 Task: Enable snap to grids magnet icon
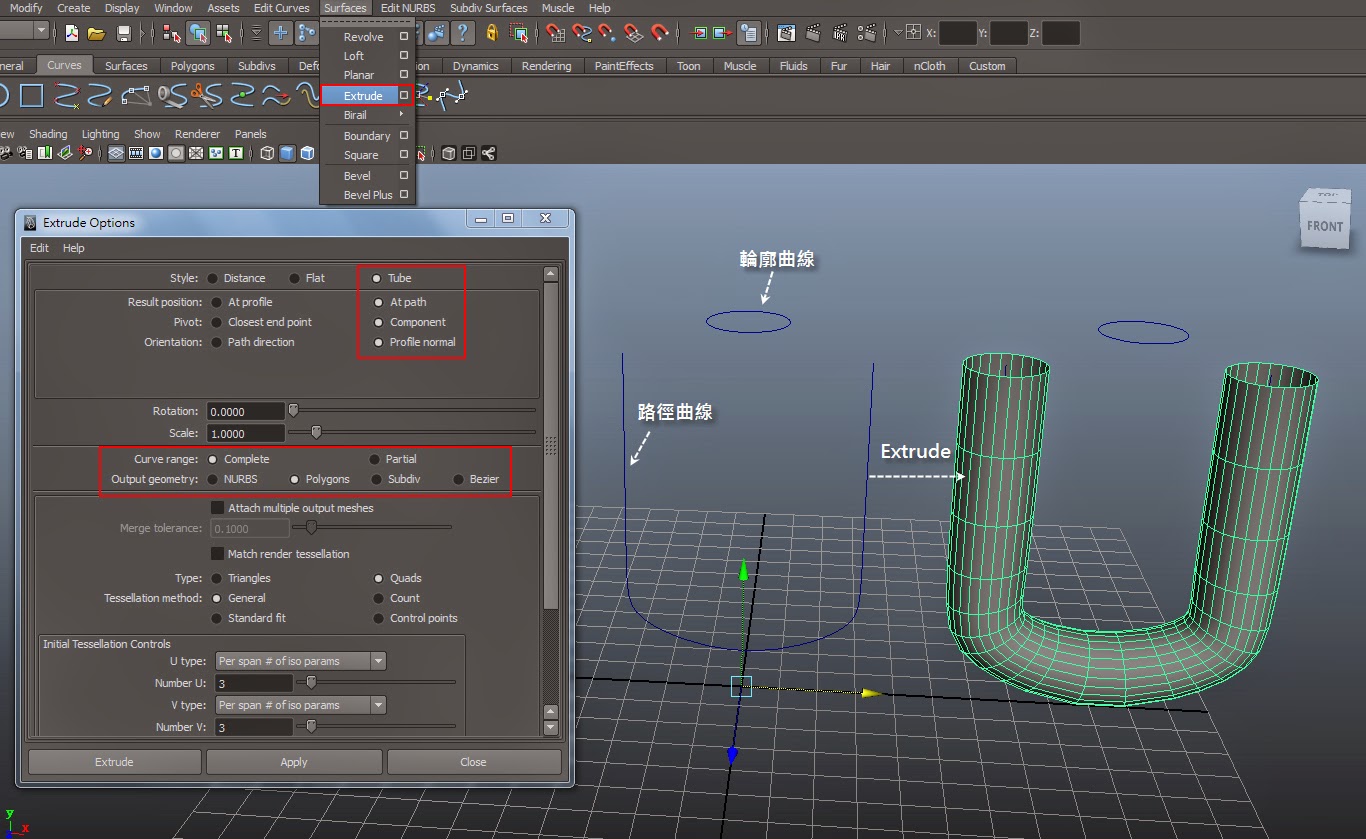pos(556,33)
